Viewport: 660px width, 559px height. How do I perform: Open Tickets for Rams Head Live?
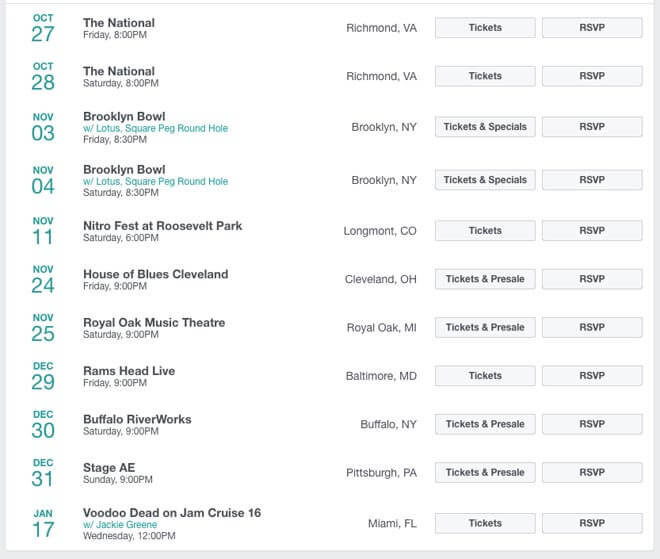point(485,376)
